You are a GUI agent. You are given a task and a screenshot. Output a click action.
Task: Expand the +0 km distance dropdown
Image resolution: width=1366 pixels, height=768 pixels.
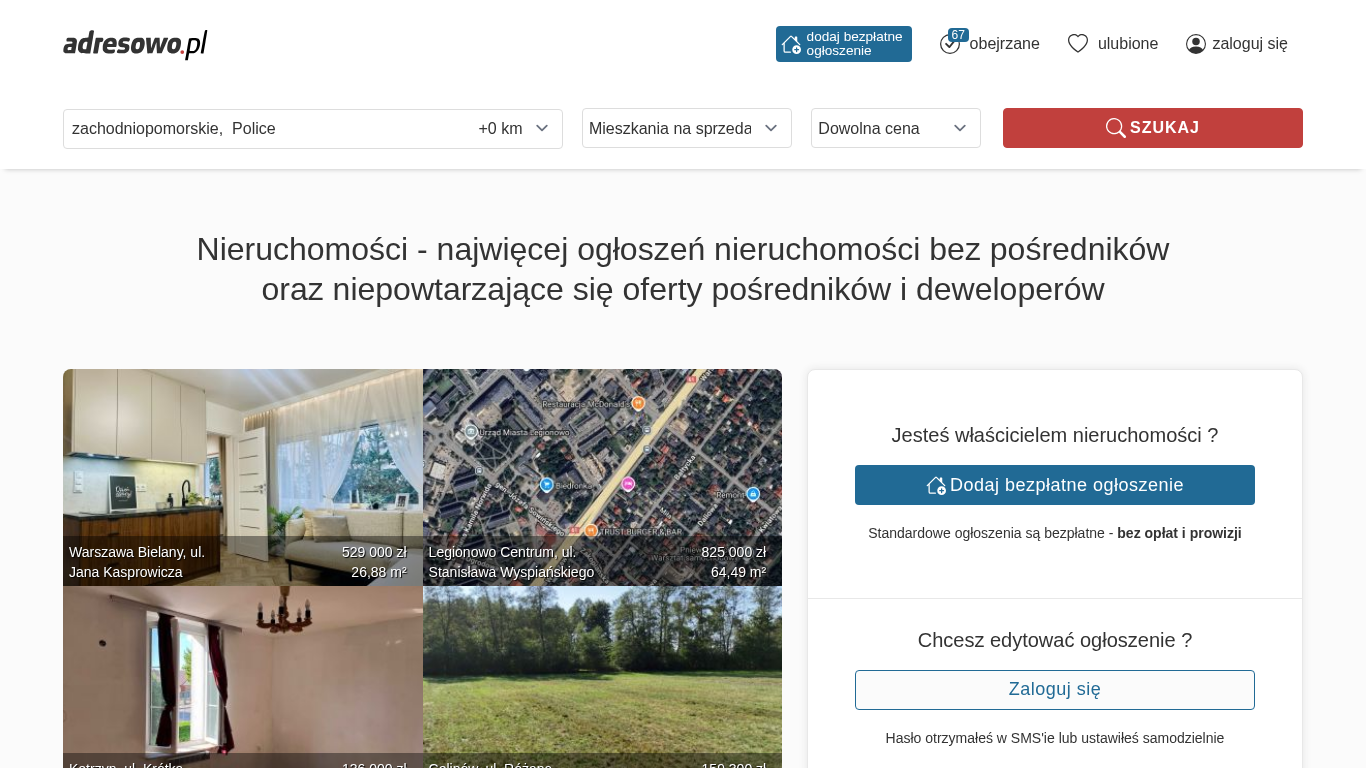(x=513, y=128)
